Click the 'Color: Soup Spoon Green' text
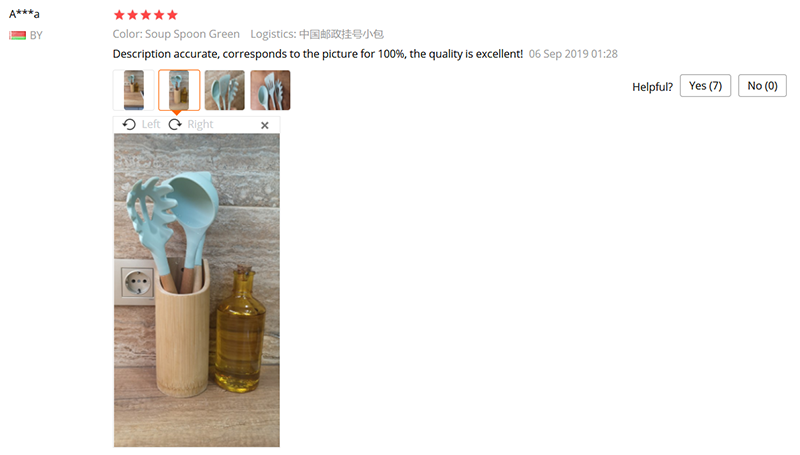This screenshot has height=455, width=800. (176, 34)
